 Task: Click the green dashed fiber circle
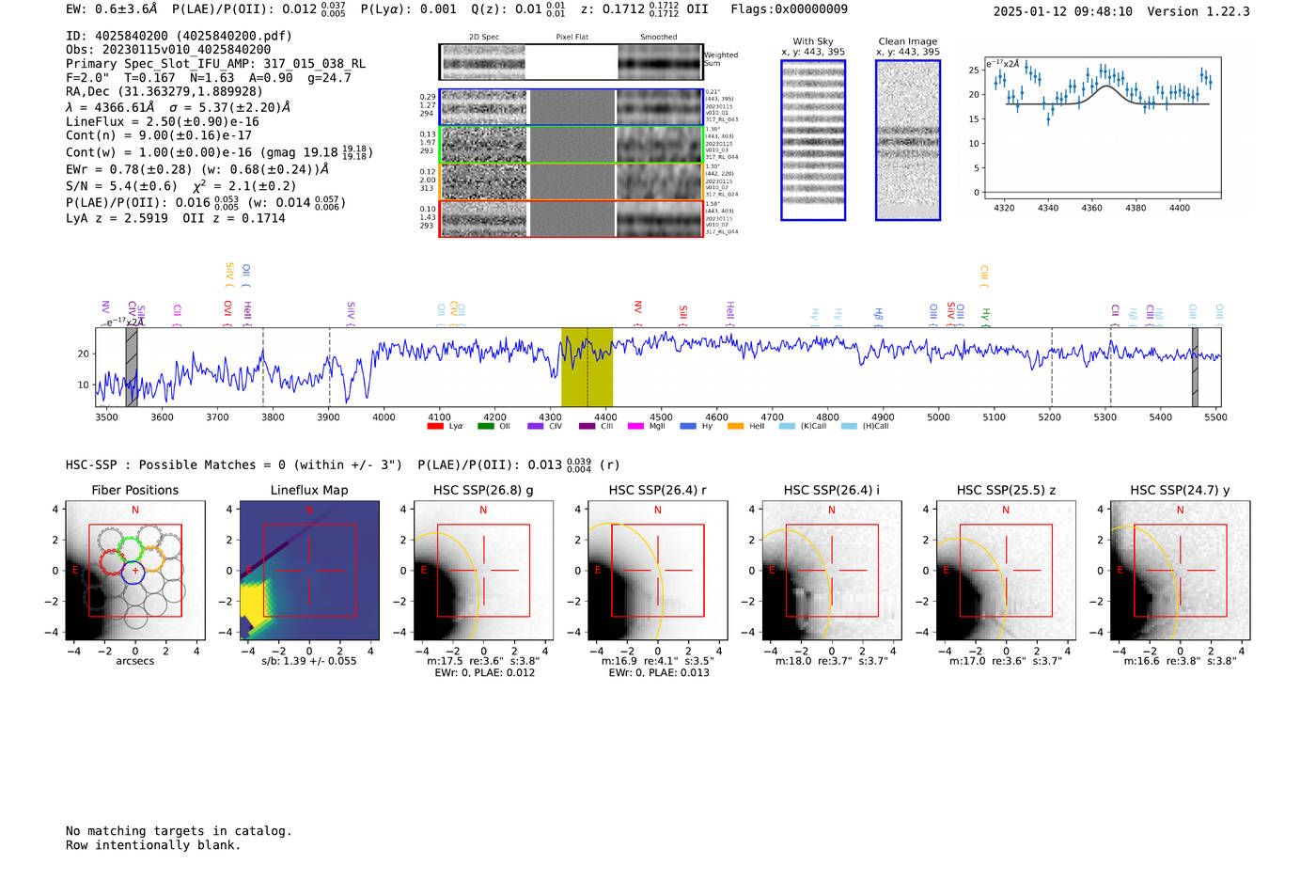(130, 549)
